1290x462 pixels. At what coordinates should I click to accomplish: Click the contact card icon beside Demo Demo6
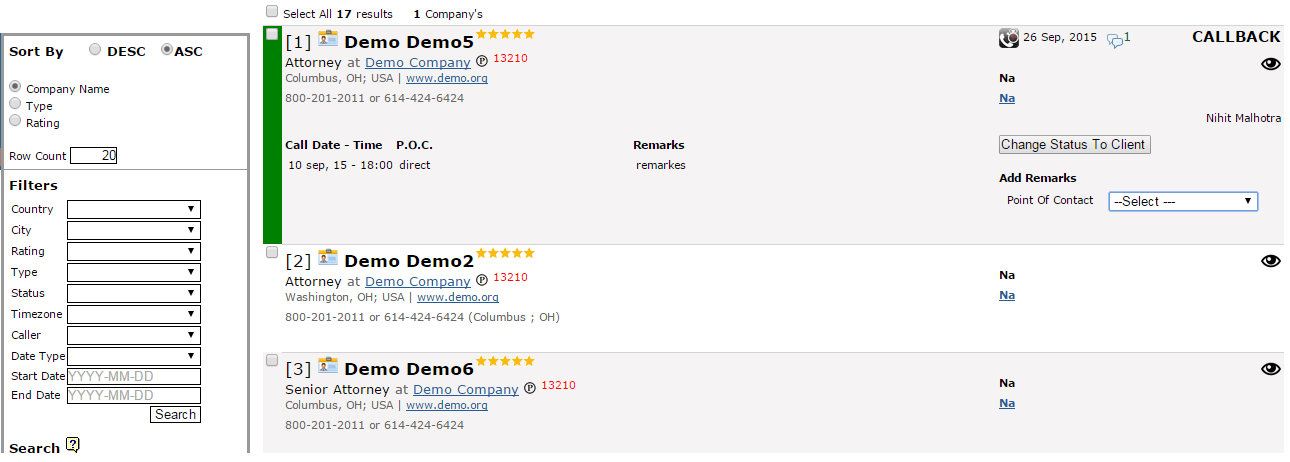328,366
